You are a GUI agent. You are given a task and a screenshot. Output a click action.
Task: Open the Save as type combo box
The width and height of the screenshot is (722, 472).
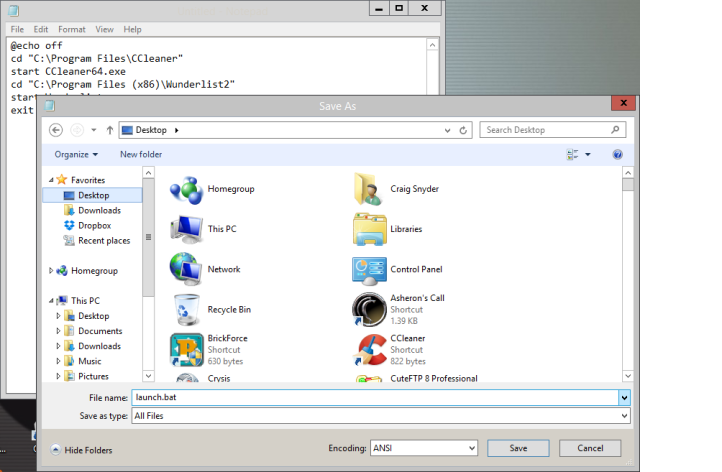(381, 416)
